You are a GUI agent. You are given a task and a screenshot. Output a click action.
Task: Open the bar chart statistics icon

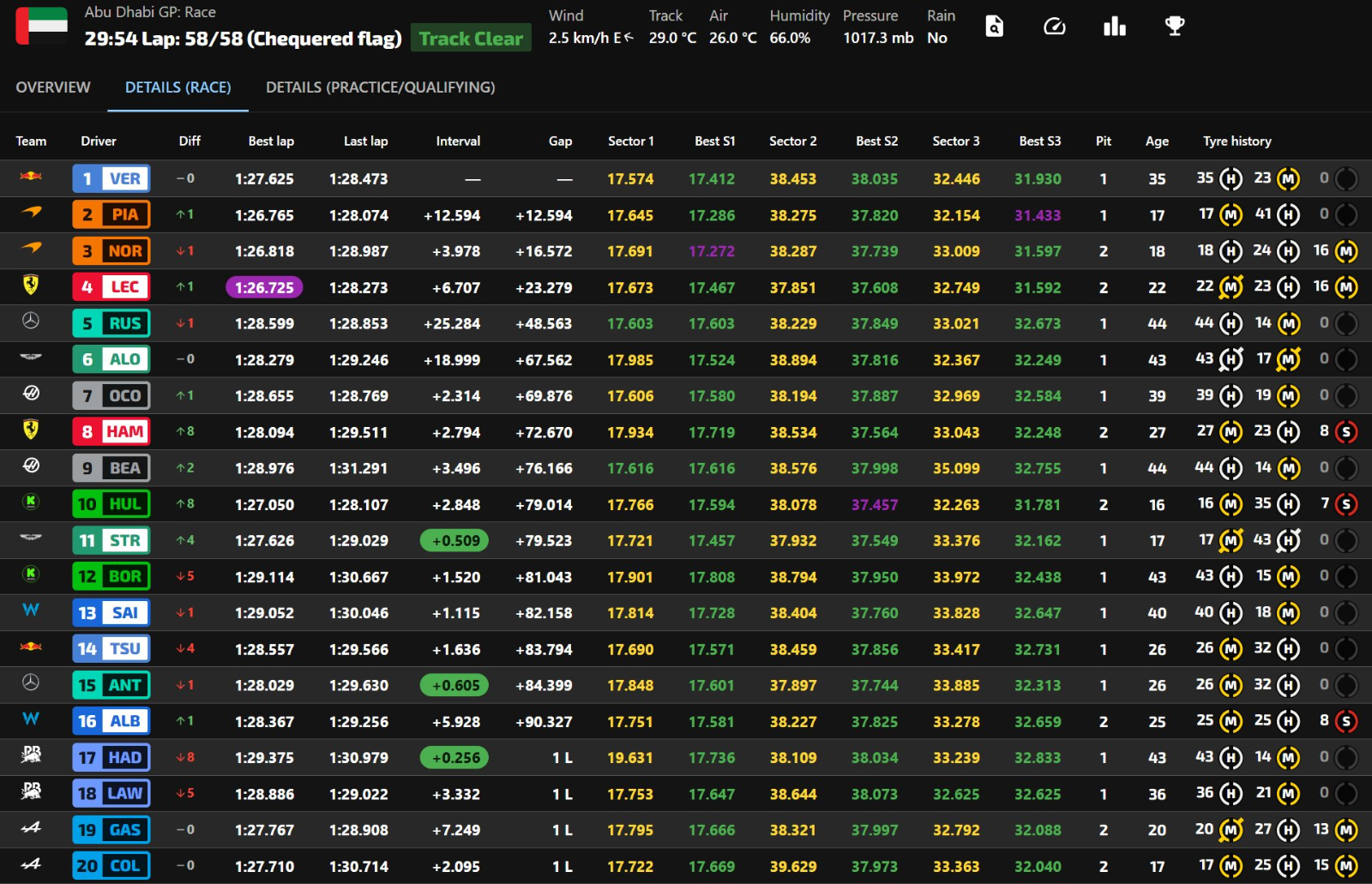point(1114,27)
